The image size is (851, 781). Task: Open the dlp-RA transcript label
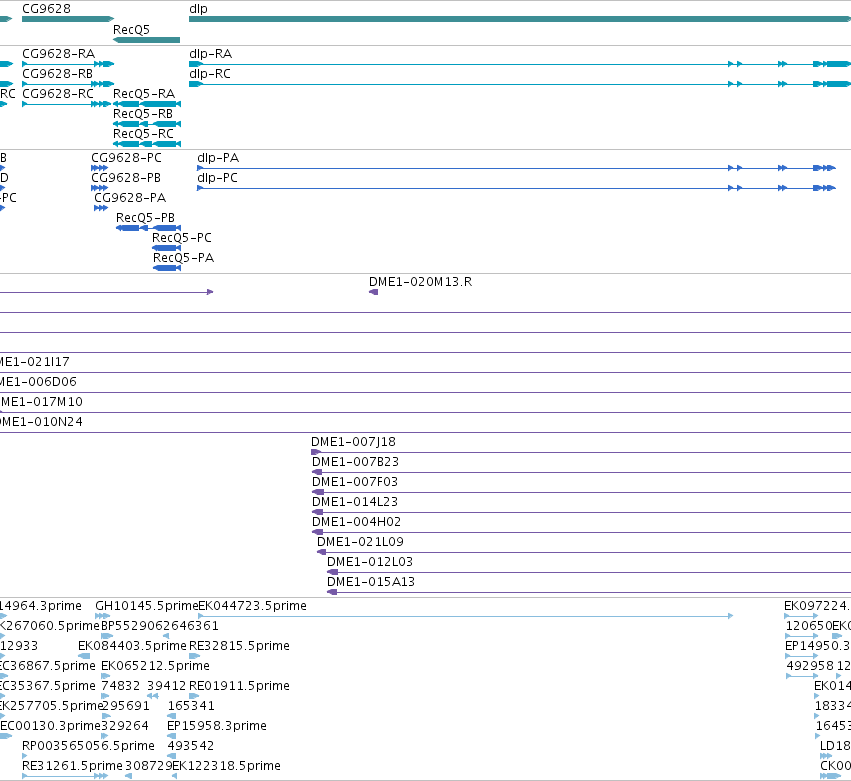point(211,54)
